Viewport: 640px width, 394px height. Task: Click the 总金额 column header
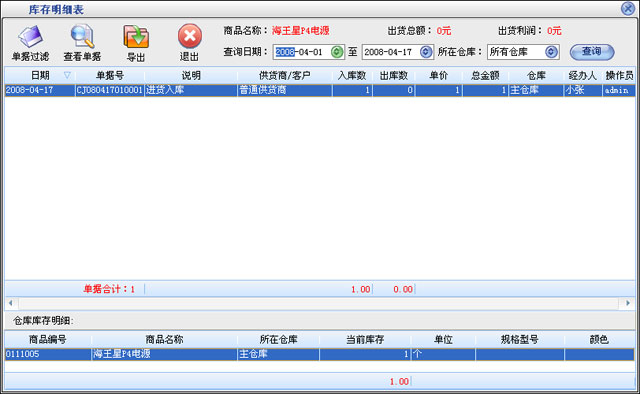tap(485, 76)
